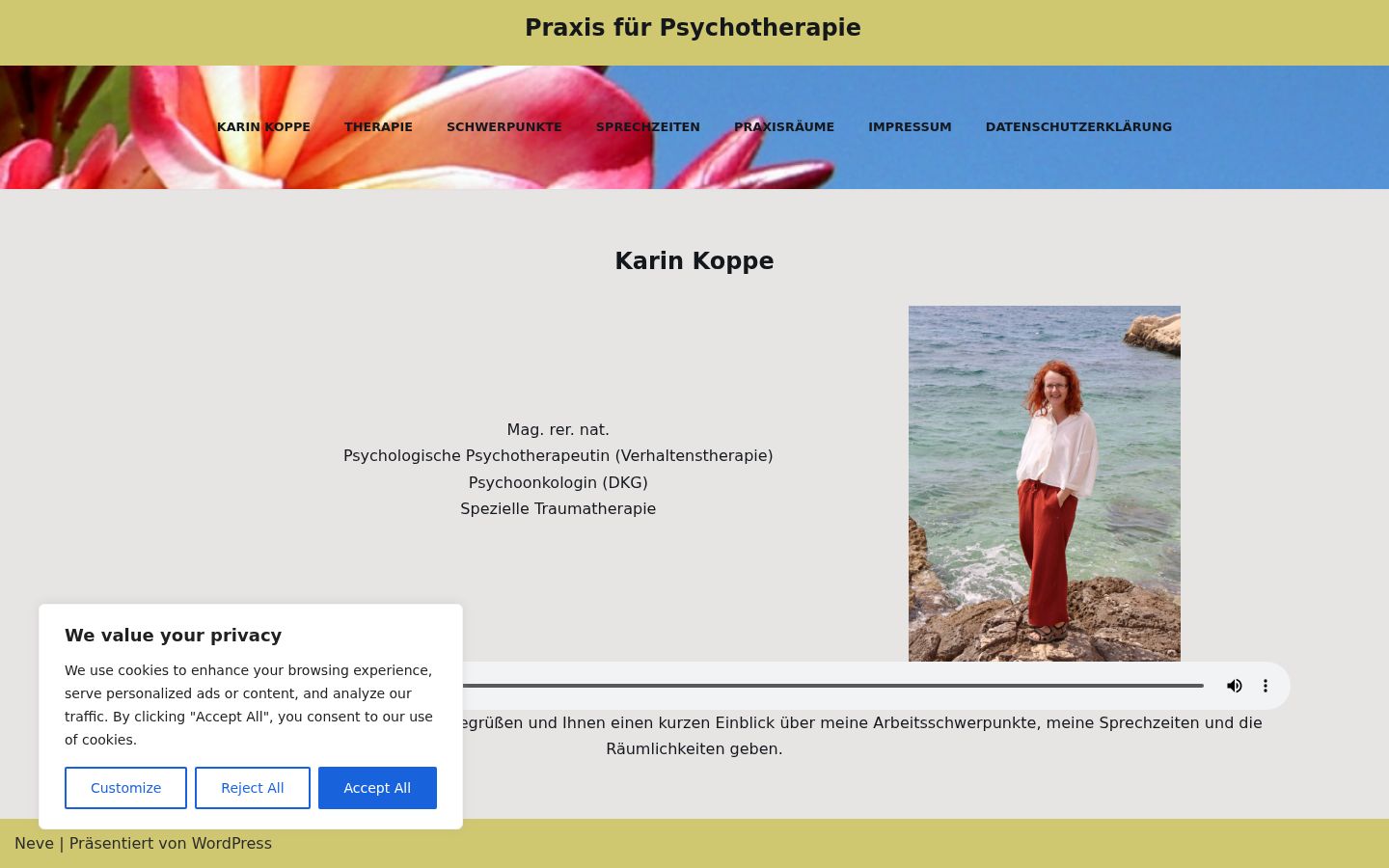Navigate to Sprechzeiten
1389x868 pixels.
click(x=648, y=126)
